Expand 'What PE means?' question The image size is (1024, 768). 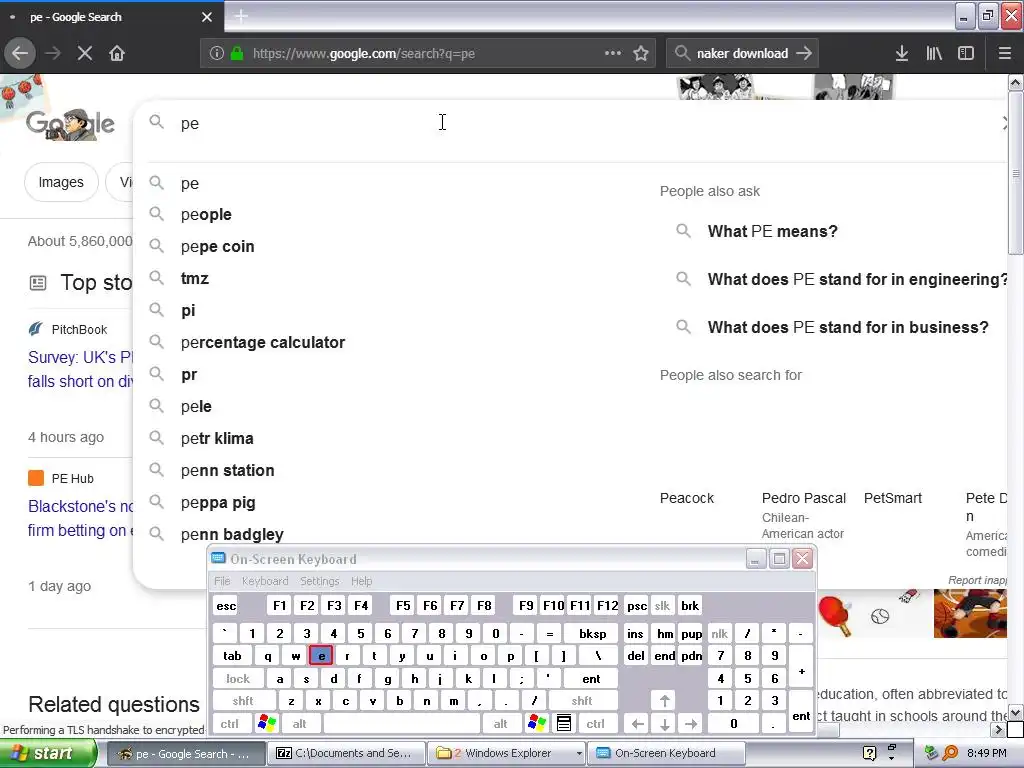click(772, 231)
